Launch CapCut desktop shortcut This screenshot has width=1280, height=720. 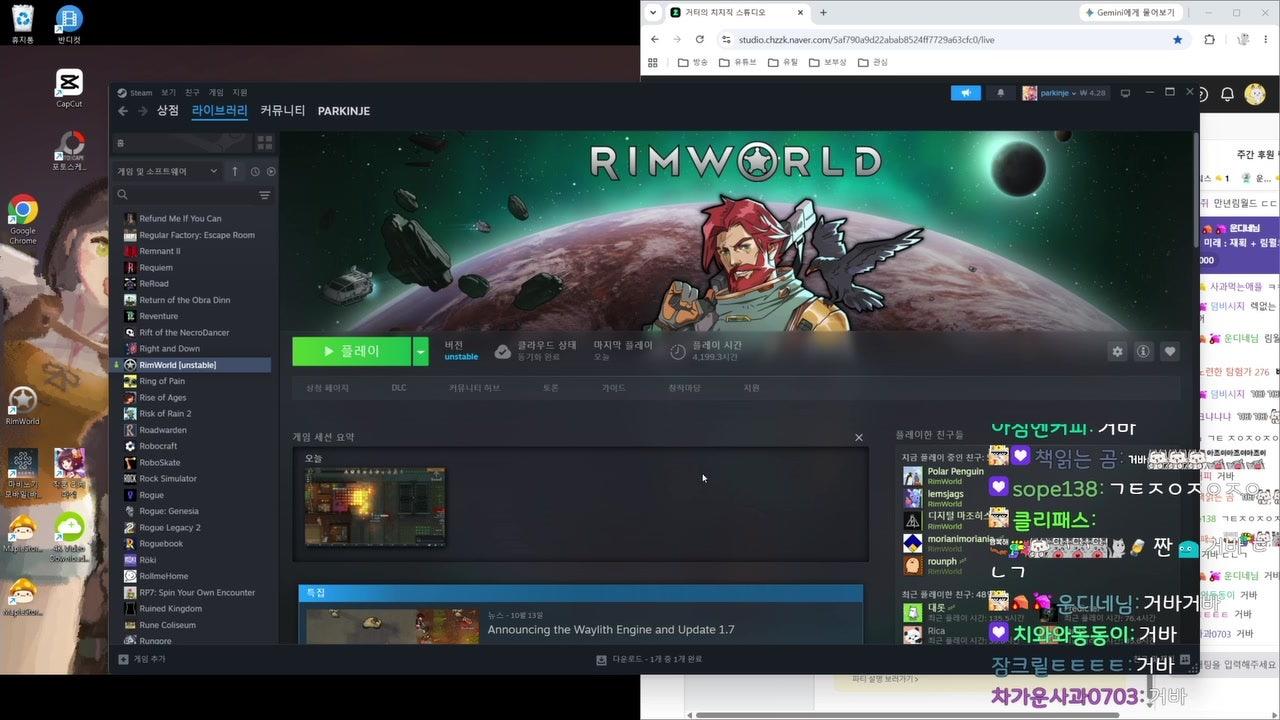[69, 88]
